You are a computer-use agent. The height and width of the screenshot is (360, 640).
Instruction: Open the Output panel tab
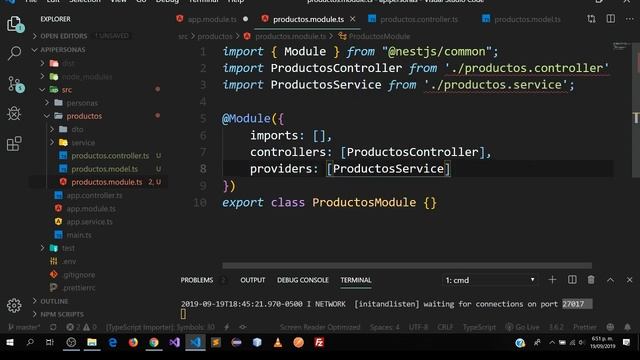click(253, 280)
